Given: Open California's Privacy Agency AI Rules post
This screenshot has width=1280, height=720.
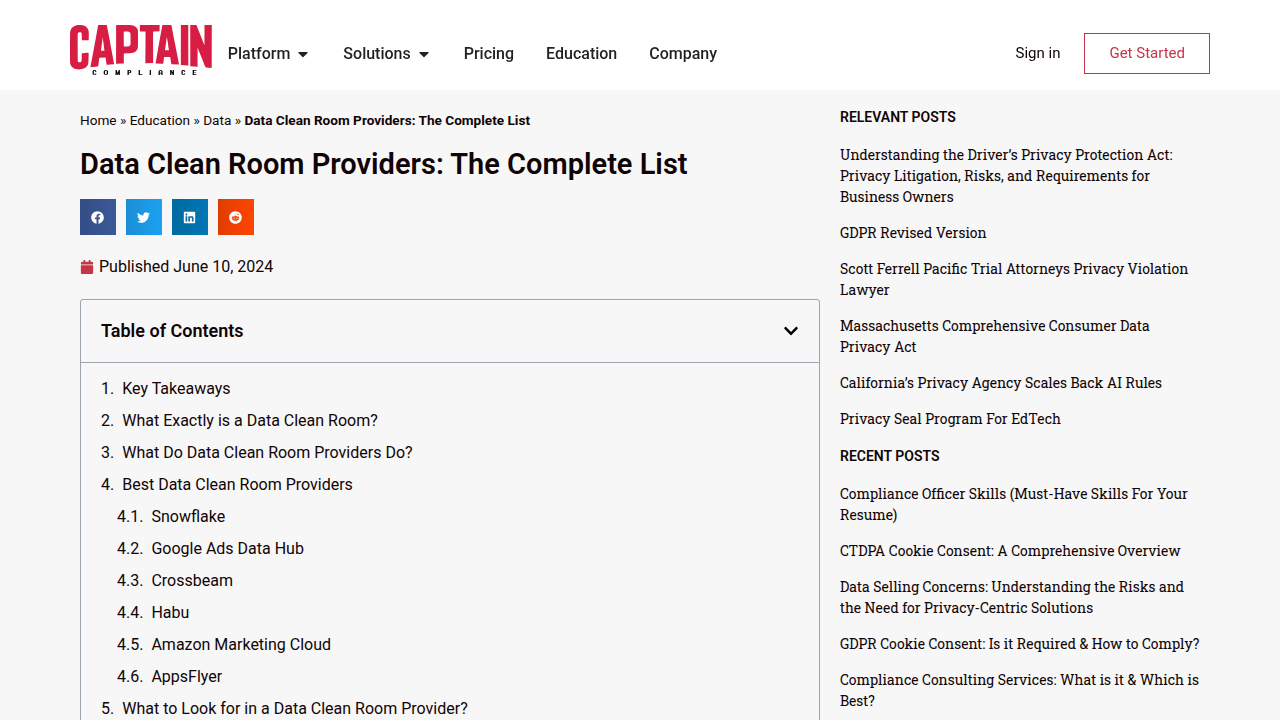Looking at the screenshot, I should click(1001, 383).
